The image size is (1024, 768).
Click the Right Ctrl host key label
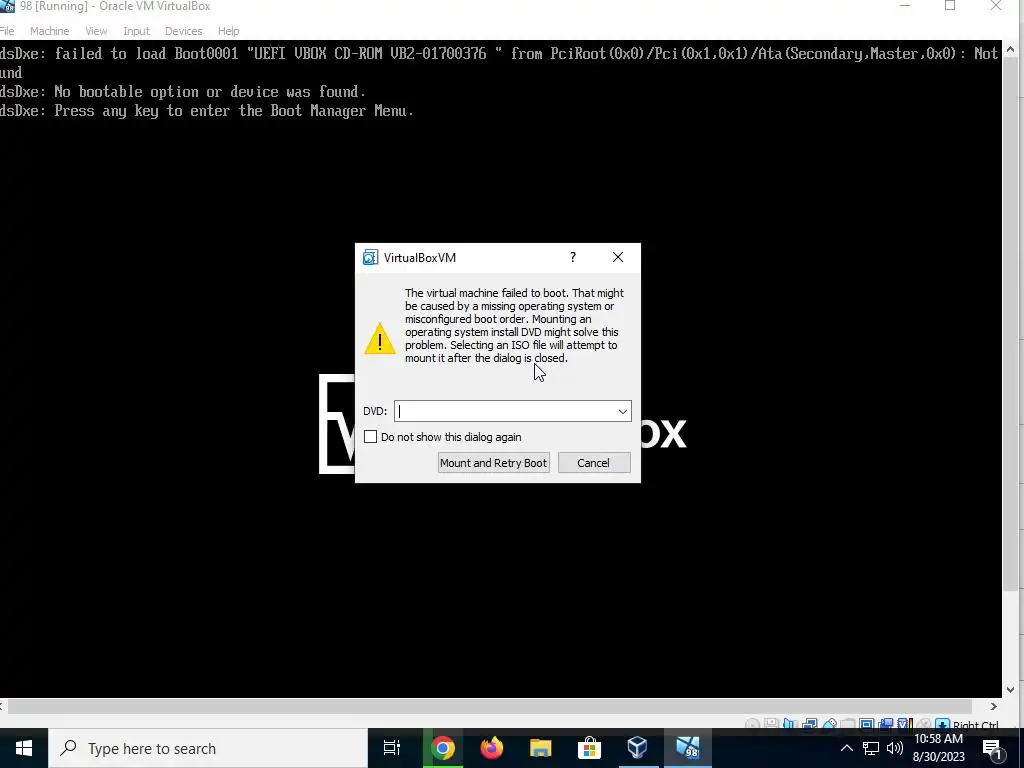click(x=976, y=725)
